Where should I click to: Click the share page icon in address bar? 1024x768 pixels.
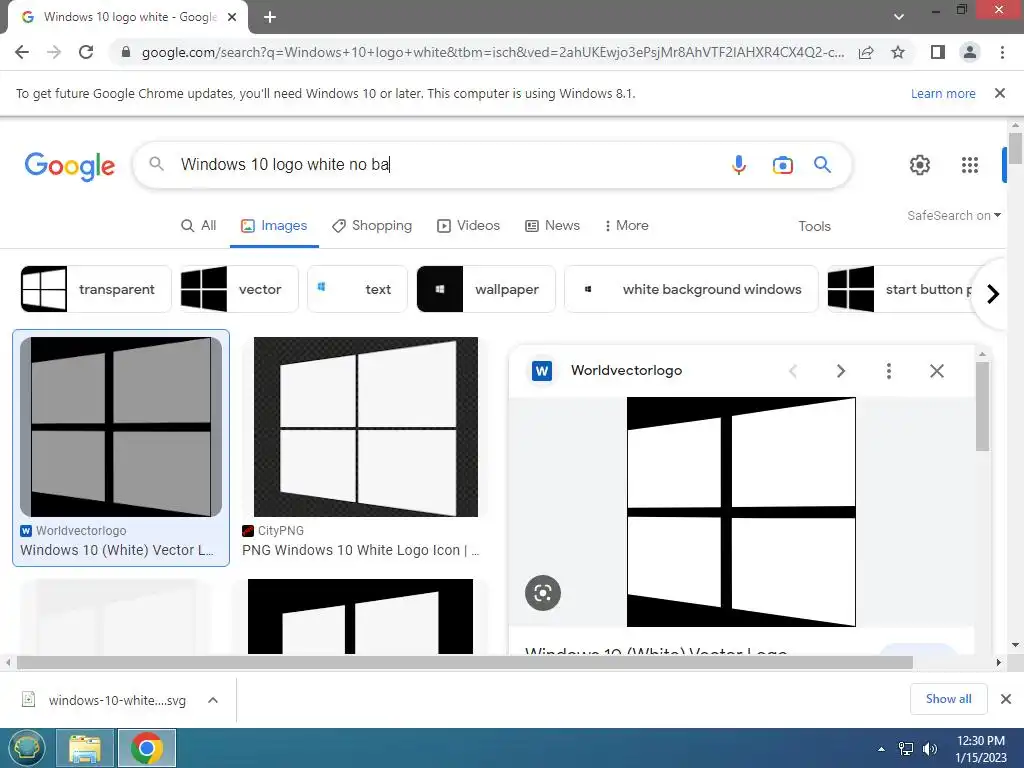(866, 52)
